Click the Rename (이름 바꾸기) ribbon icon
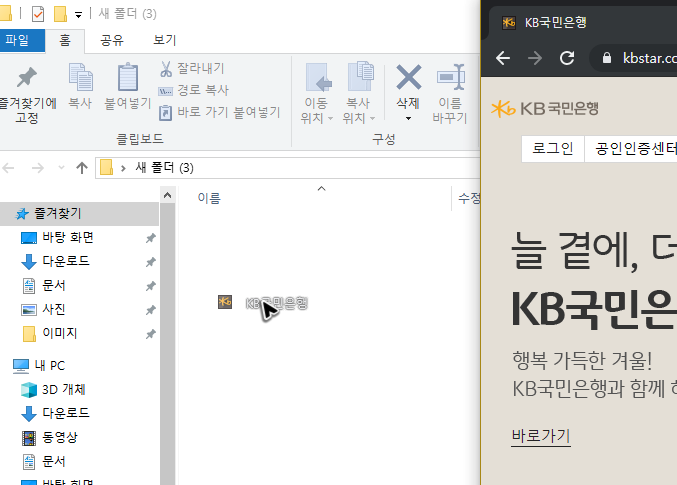Image resolution: width=677 pixels, height=485 pixels. [450, 77]
